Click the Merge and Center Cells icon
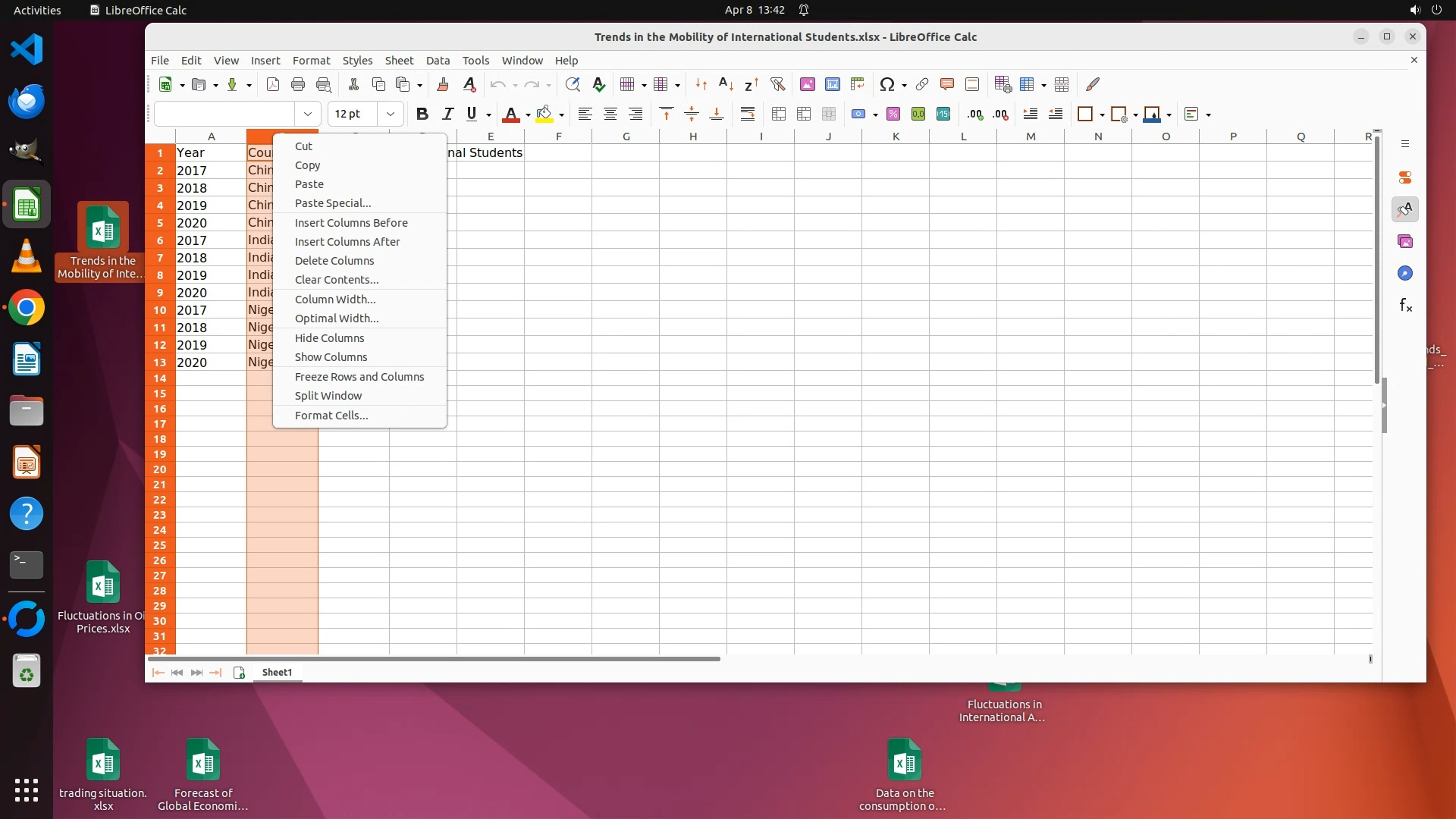This screenshot has width=1456, height=819. (778, 115)
